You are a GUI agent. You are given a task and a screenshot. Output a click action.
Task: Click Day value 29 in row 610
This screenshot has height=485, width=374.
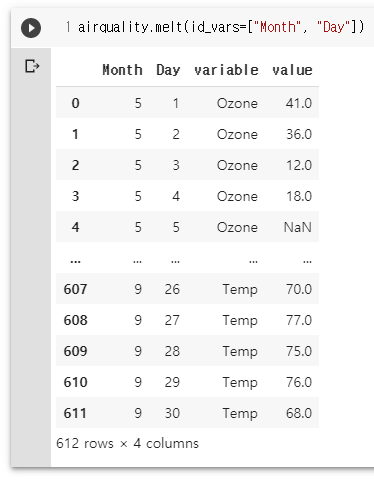click(x=172, y=382)
